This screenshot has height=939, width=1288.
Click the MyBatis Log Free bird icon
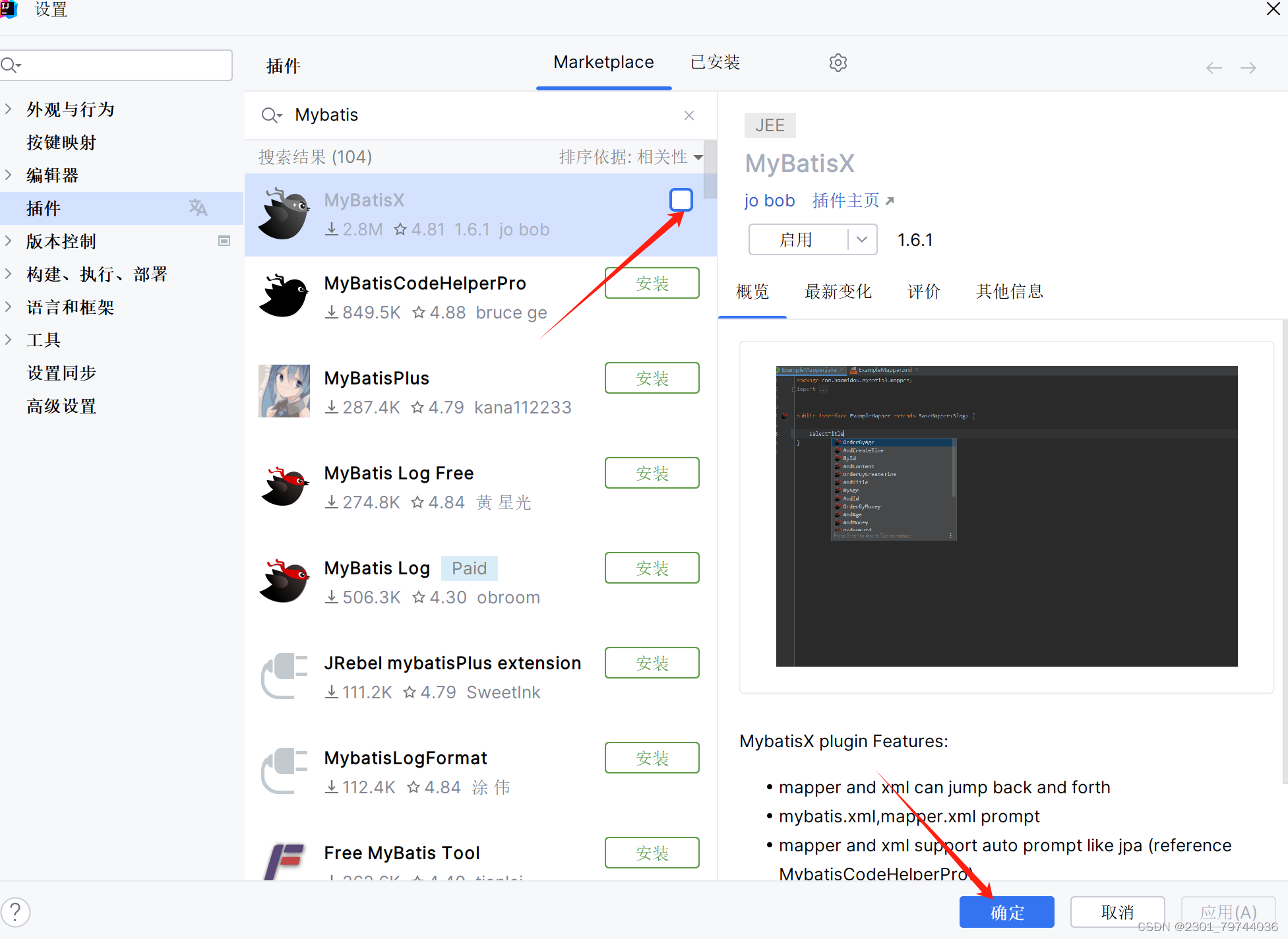(x=284, y=486)
